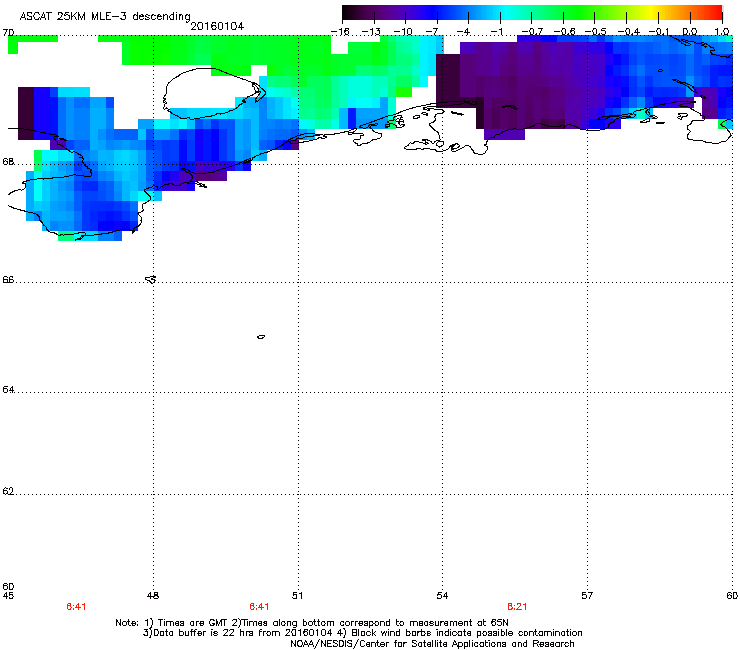Click the '0.0' color scale label
This screenshot has height=650, width=740.
[690, 32]
